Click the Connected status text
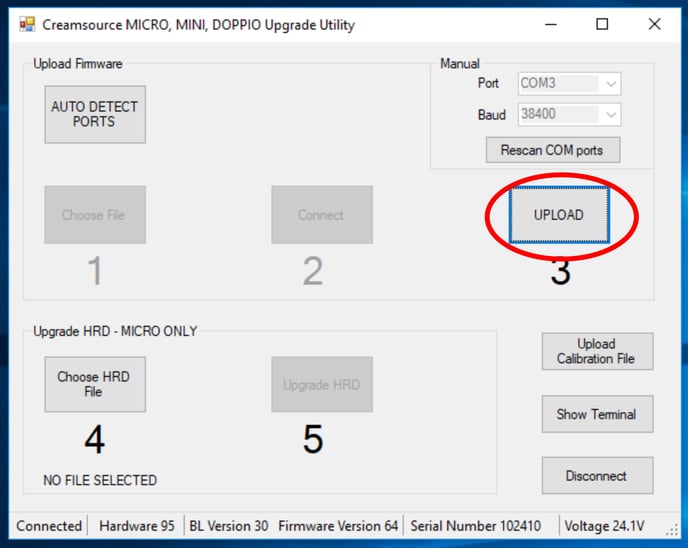Image resolution: width=688 pixels, height=548 pixels. 49,526
